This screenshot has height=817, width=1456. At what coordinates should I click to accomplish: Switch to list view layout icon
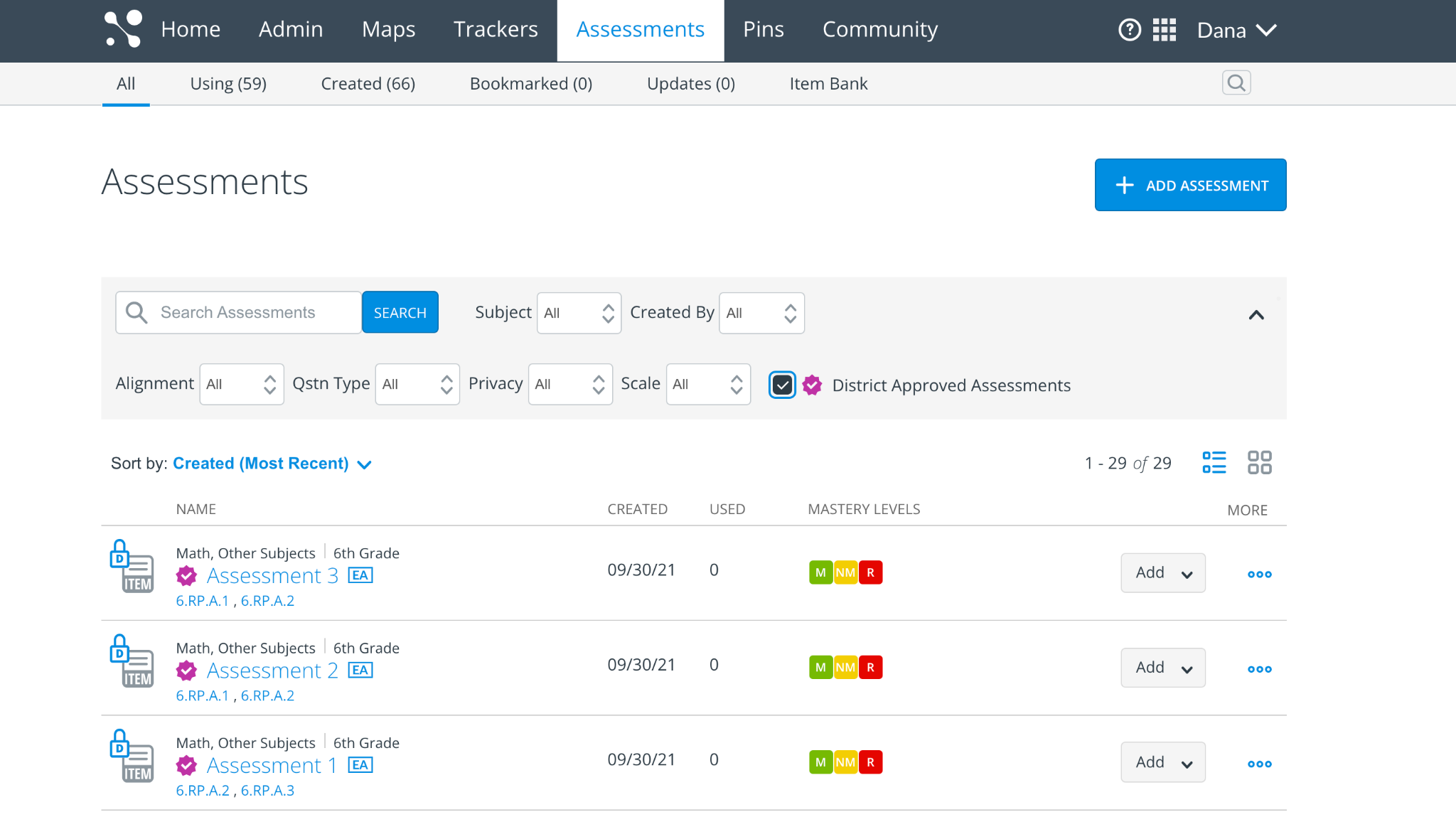pyautogui.click(x=1214, y=462)
